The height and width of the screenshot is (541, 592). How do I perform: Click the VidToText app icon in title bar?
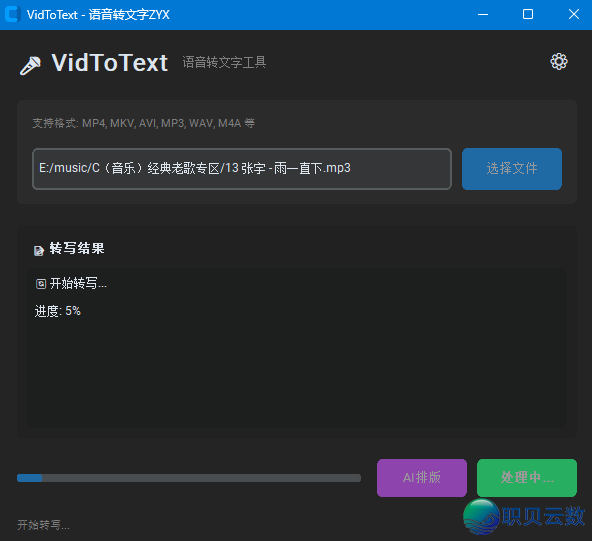tap(12, 14)
